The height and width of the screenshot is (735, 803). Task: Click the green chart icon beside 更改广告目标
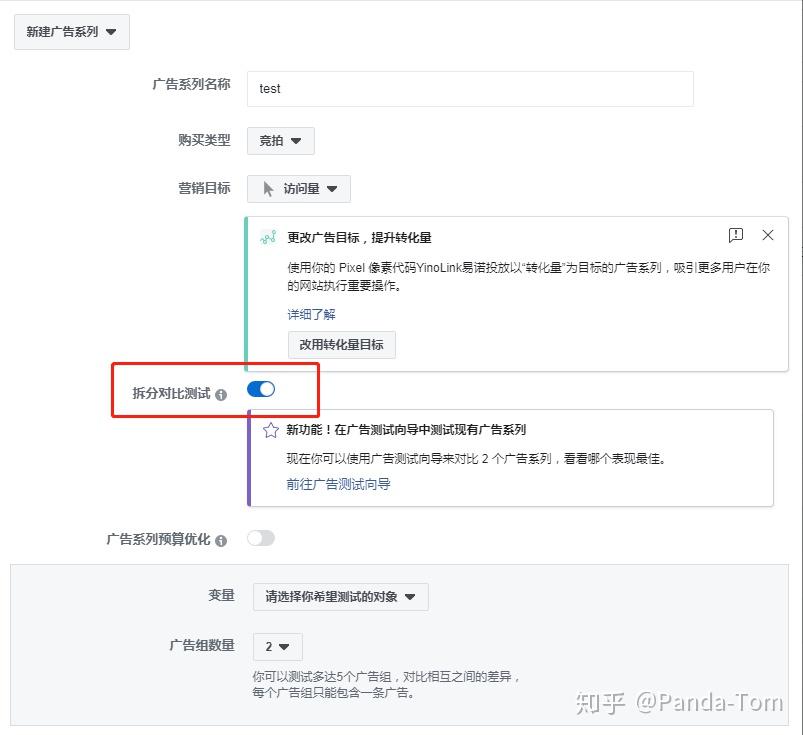pos(268,238)
